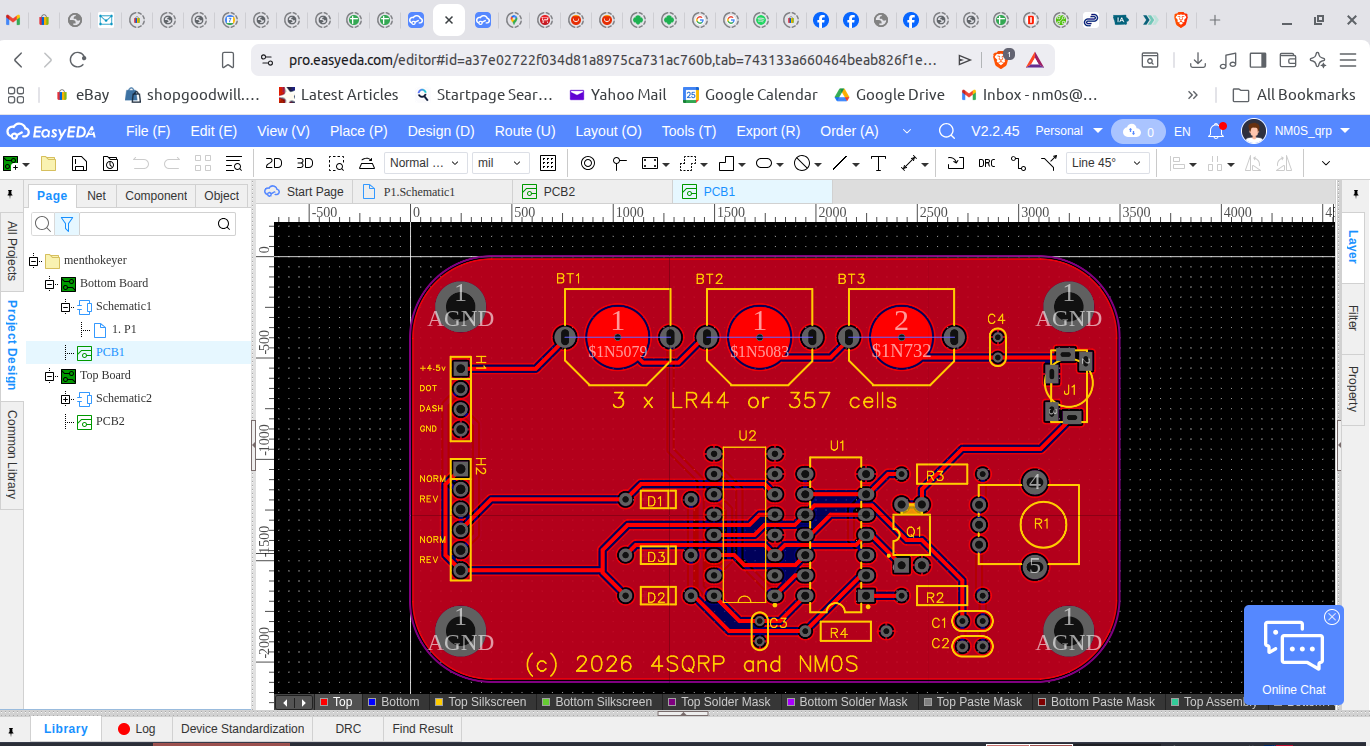Collapse the Top Board tree node
This screenshot has height=746, width=1370.
click(49, 376)
